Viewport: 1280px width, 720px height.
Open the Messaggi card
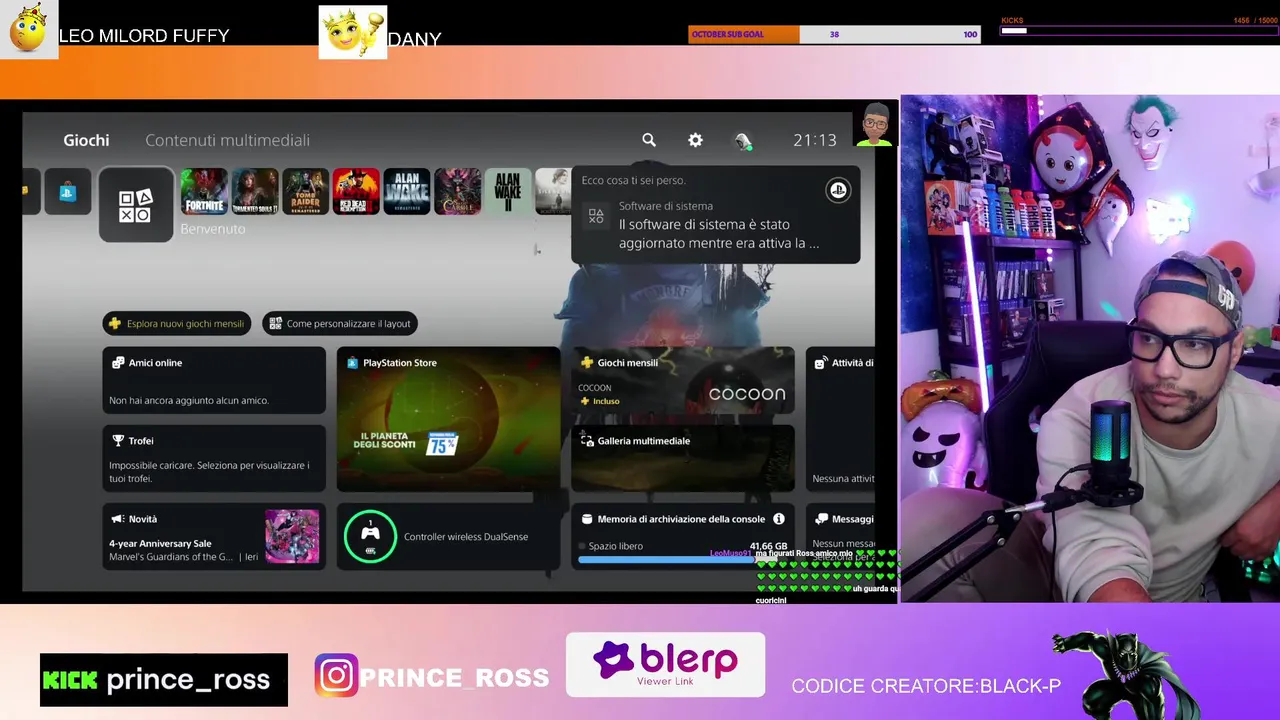point(840,536)
